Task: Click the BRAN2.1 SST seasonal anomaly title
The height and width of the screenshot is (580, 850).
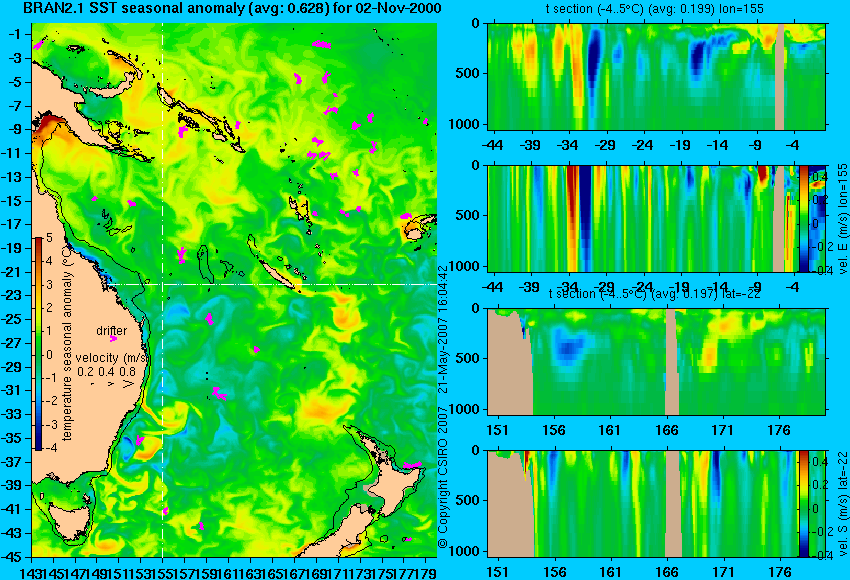Action: 233,8
